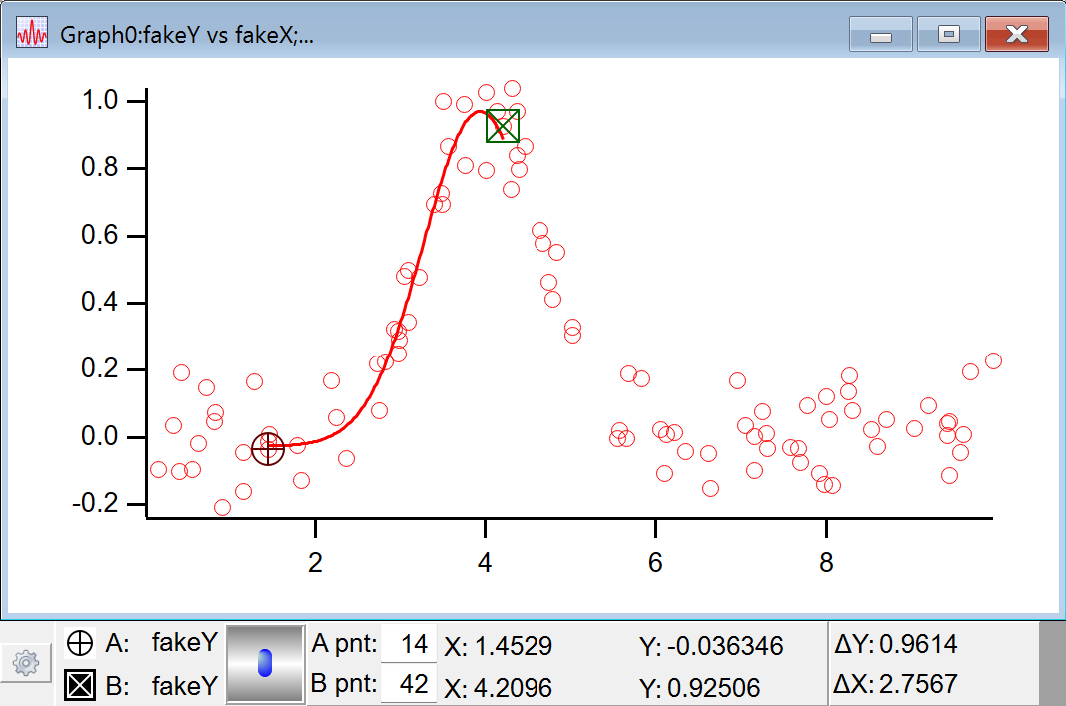Click the ΔX: 2.7567 readout
This screenshot has width=1066, height=706.
click(895, 685)
